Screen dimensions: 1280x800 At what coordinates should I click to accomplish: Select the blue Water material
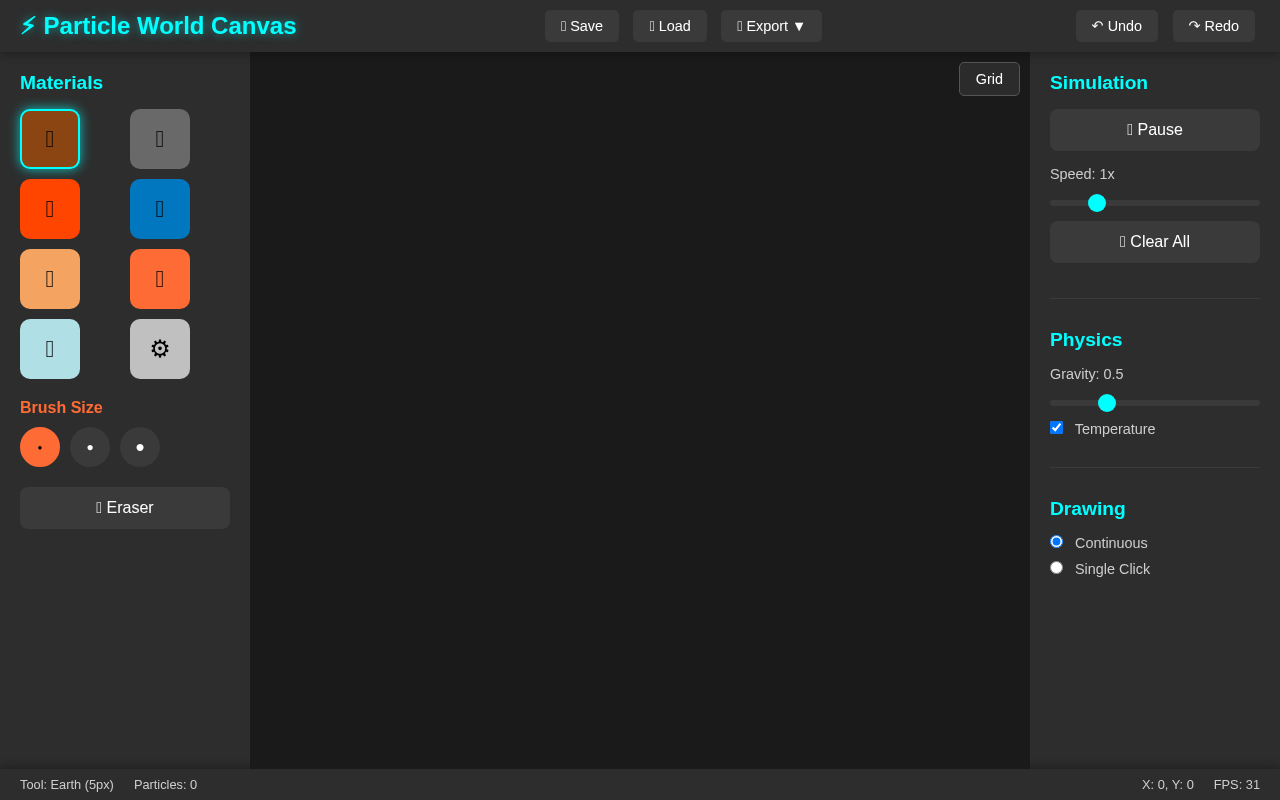[160, 209]
